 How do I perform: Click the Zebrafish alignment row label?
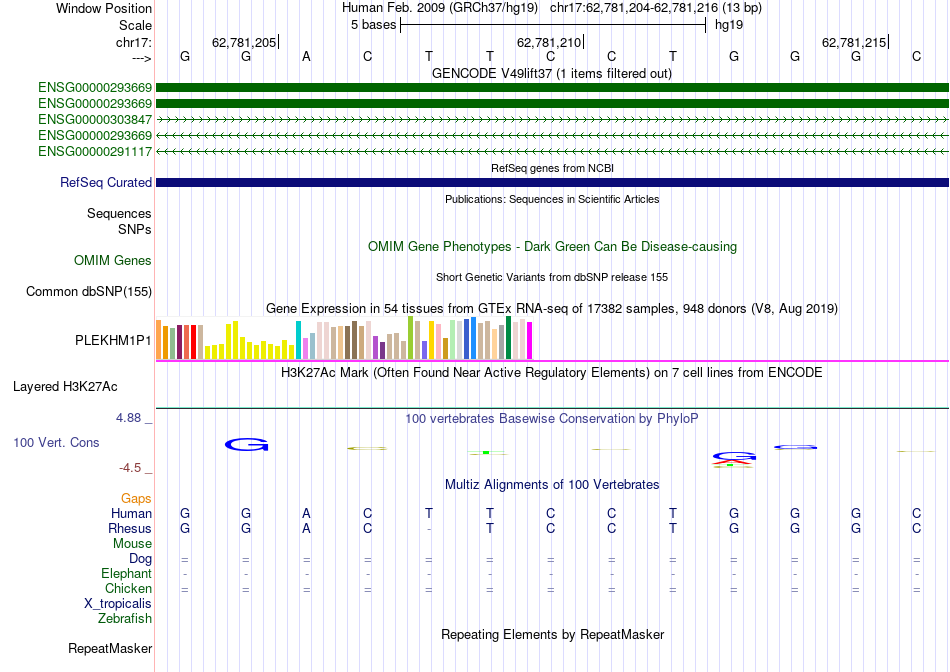(125, 619)
